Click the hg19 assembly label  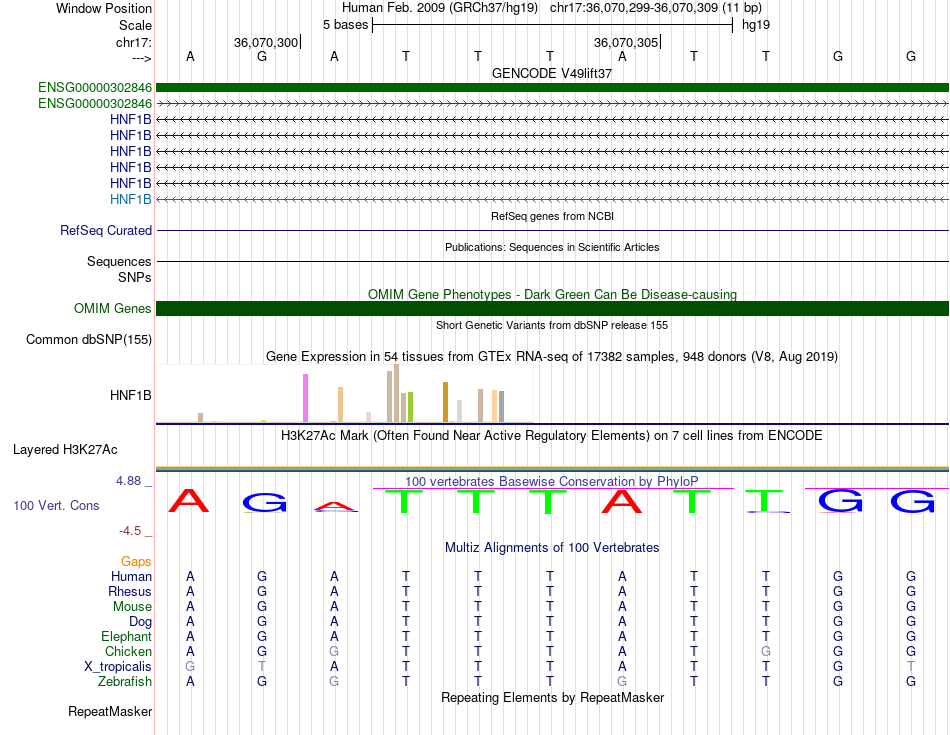point(756,25)
